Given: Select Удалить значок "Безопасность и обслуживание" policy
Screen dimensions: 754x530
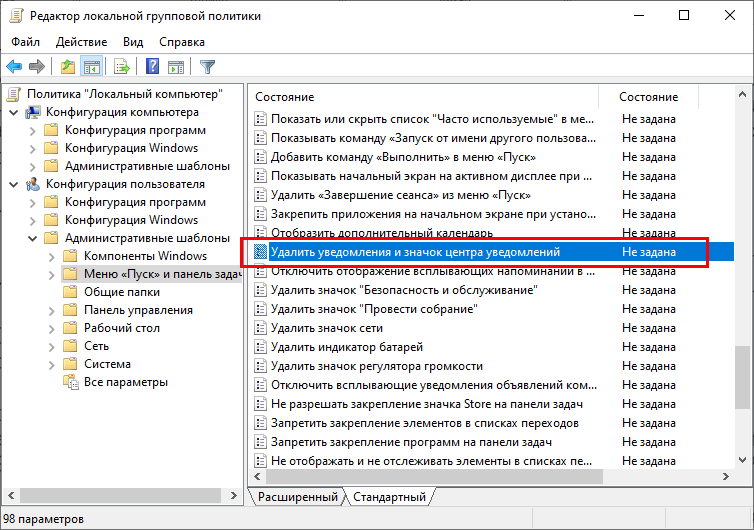Looking at the screenshot, I should point(404,290).
